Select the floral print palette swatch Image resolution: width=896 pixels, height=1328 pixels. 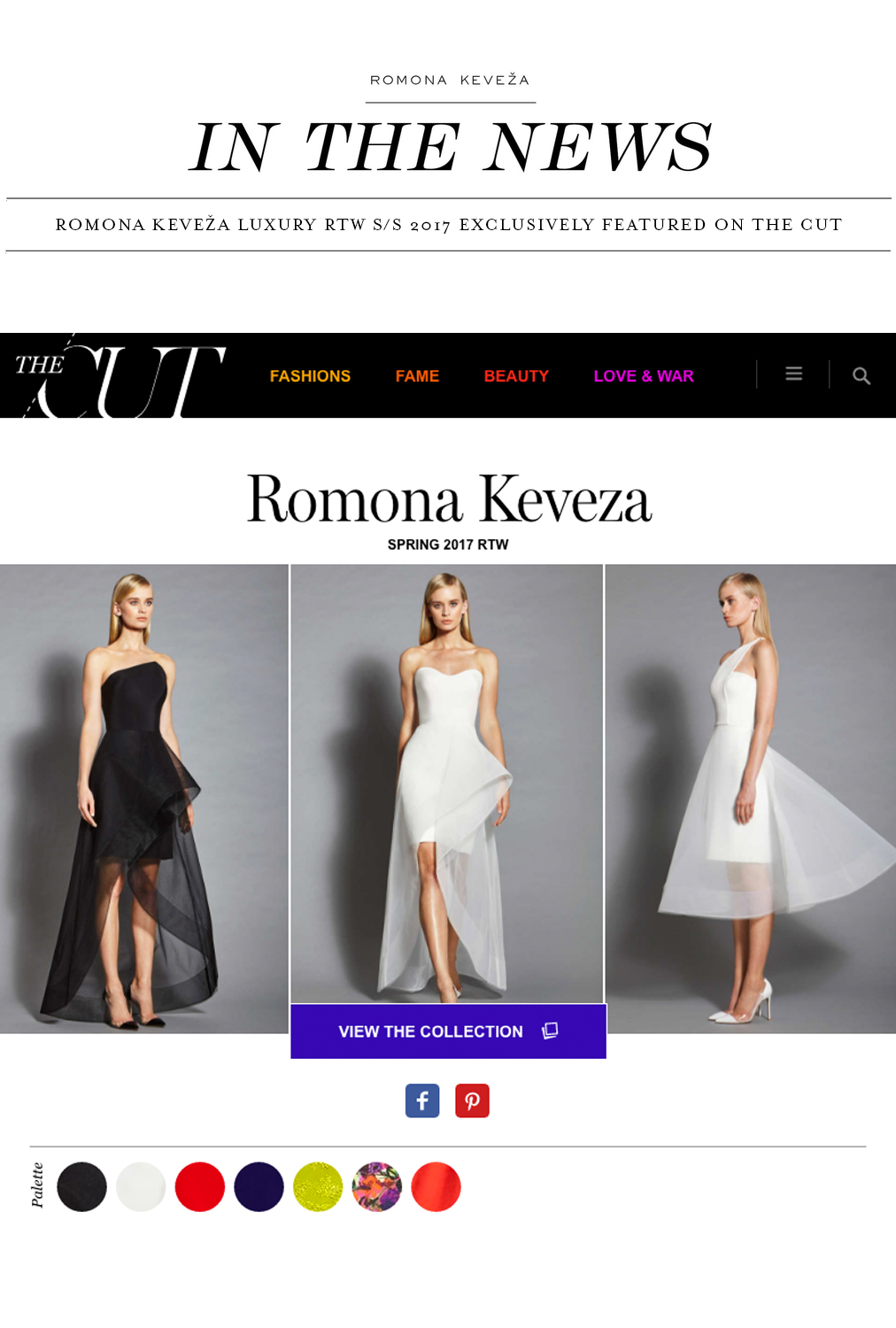point(377,1186)
